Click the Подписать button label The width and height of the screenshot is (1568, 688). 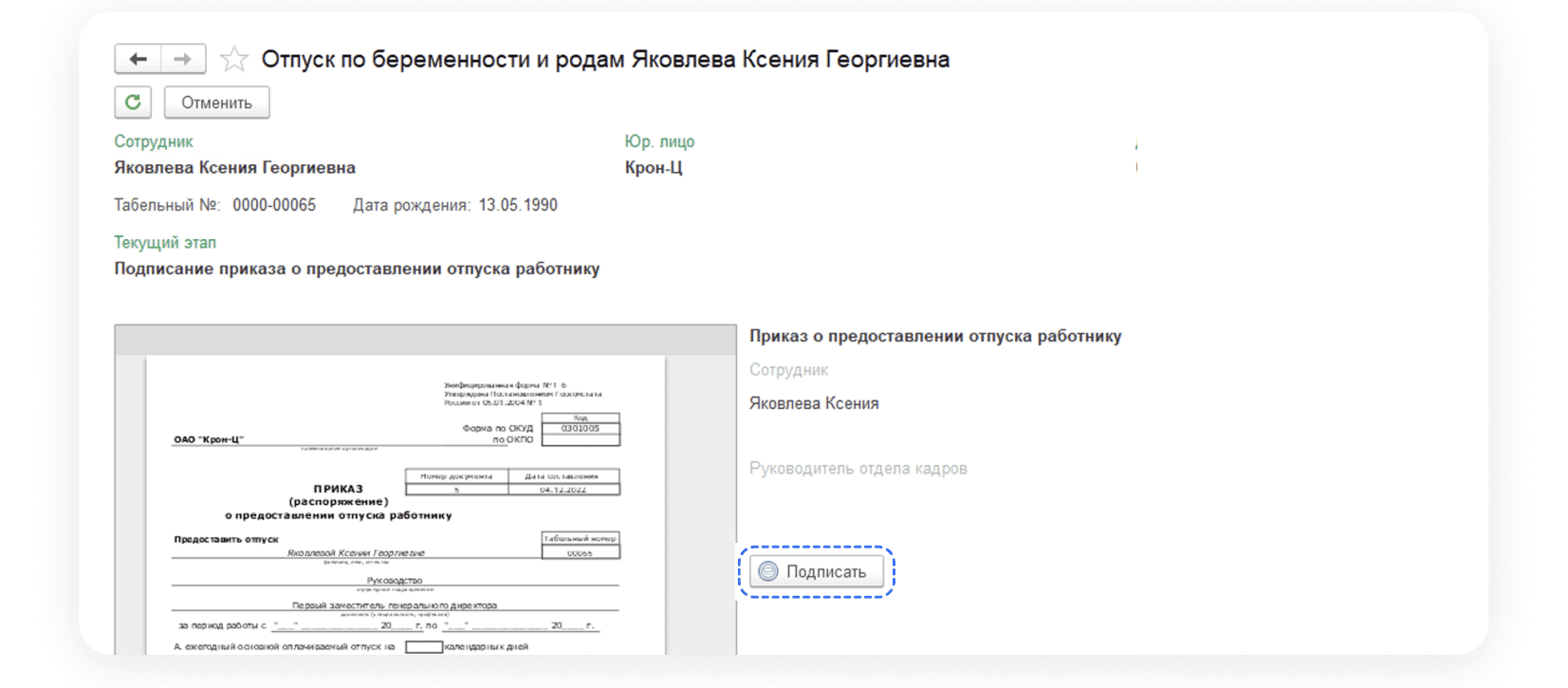pyautogui.click(x=826, y=572)
